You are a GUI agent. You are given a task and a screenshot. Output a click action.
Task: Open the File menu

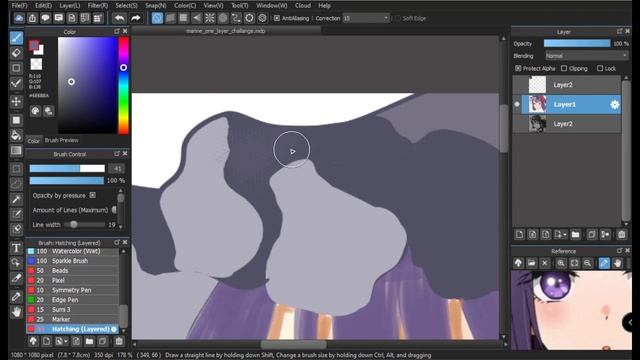[19, 5]
